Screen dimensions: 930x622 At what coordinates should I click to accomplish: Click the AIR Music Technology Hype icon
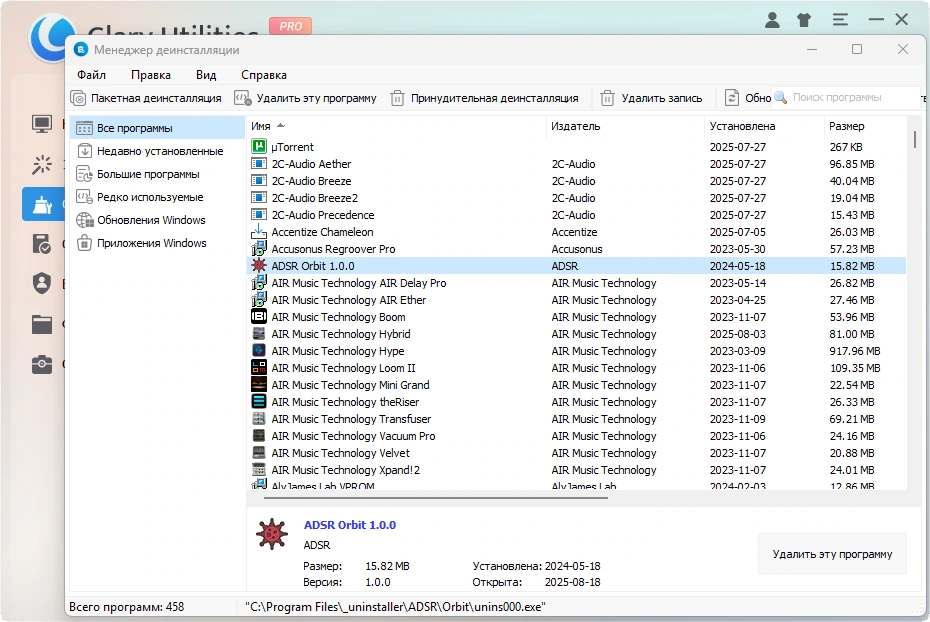point(259,350)
